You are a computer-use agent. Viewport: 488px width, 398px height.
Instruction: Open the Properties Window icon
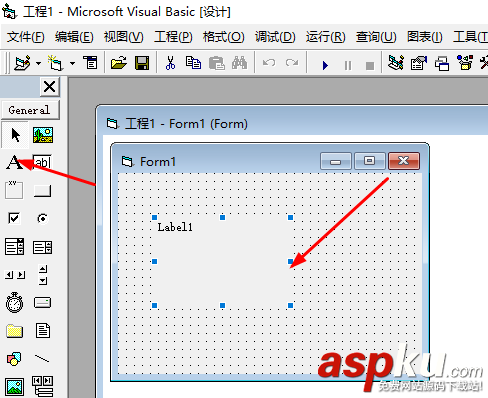tap(419, 63)
